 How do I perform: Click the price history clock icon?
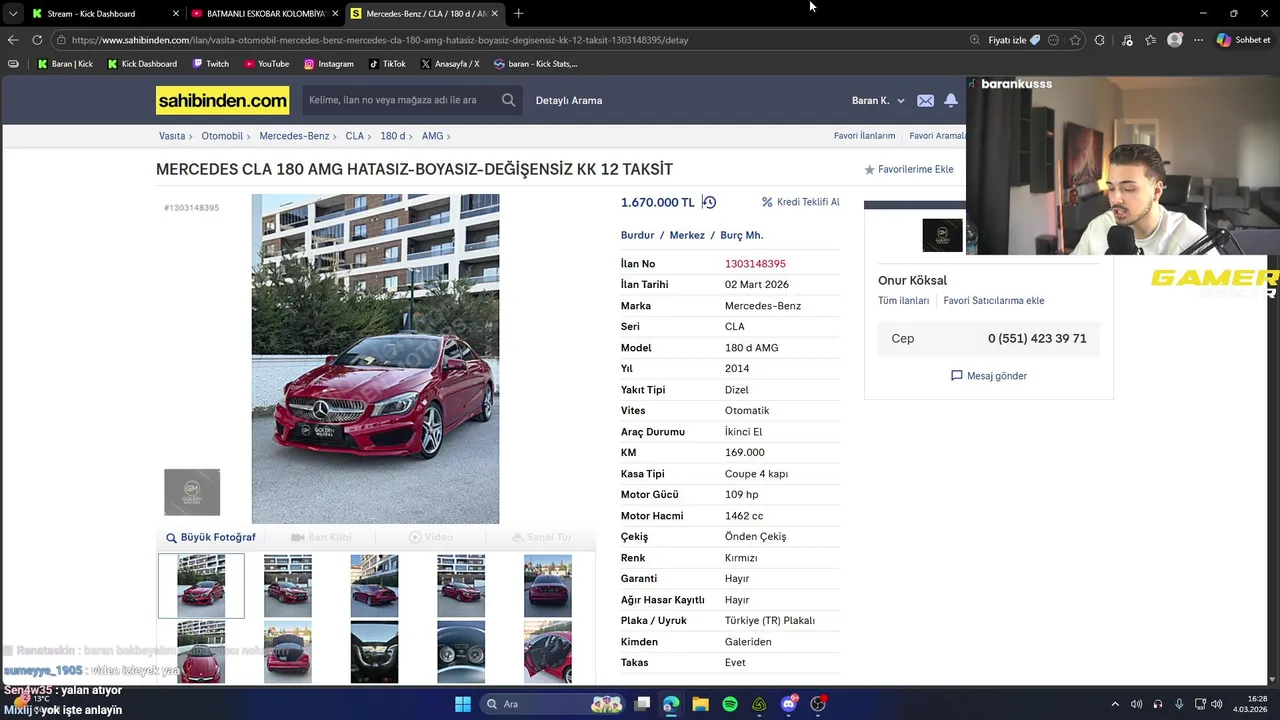(x=709, y=202)
